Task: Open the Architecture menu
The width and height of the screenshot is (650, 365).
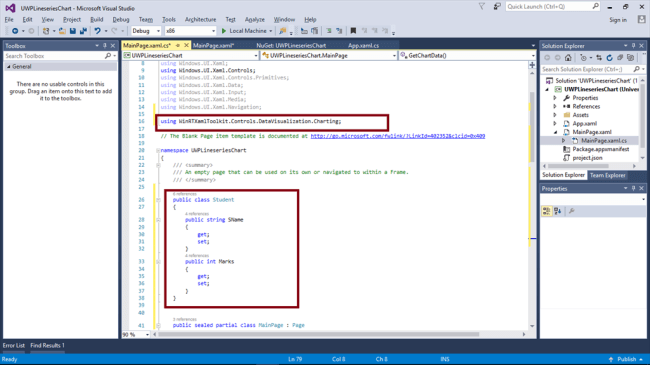Action: [x=200, y=19]
